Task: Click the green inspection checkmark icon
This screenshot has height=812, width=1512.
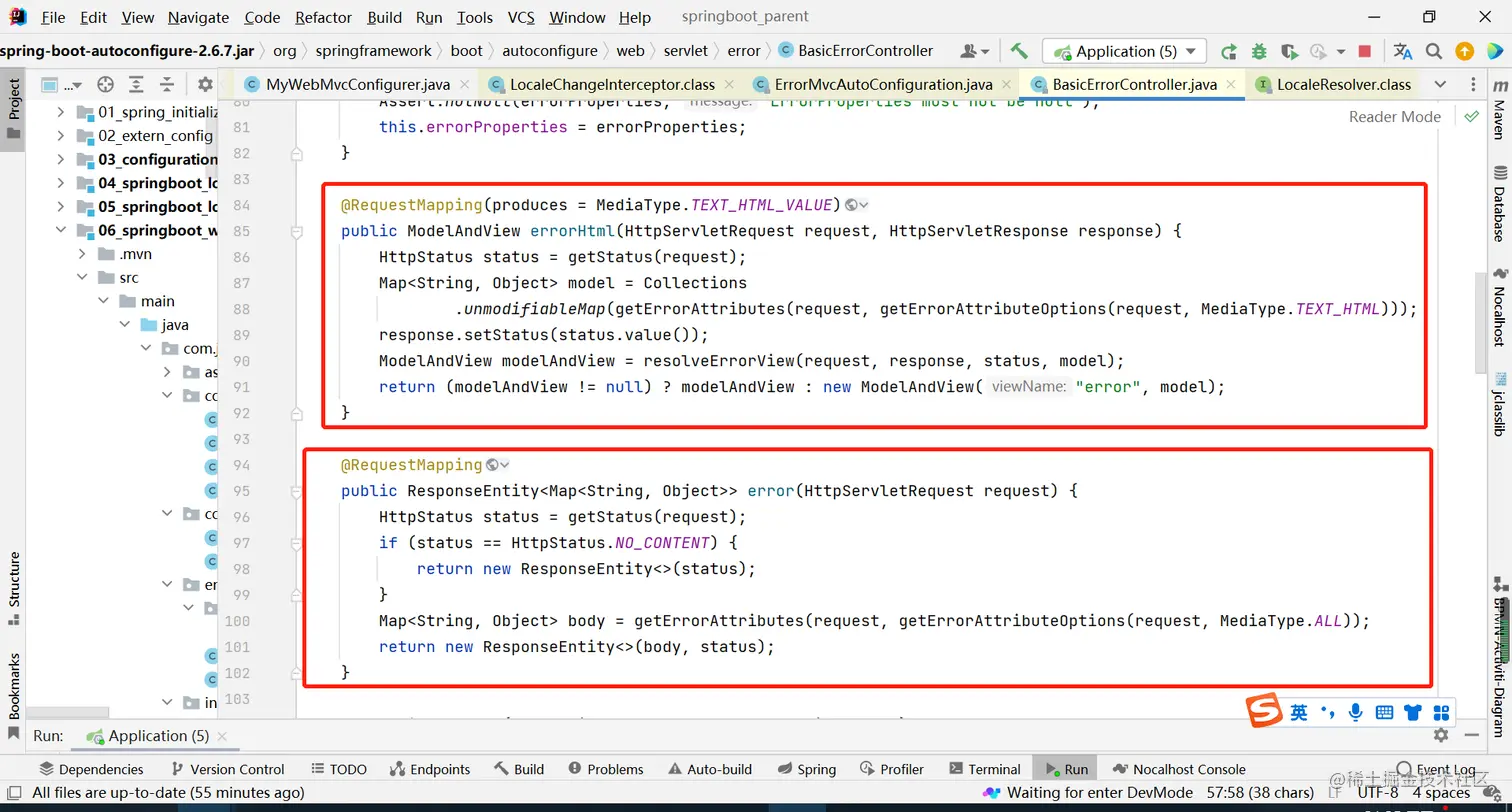Action: tap(1471, 116)
